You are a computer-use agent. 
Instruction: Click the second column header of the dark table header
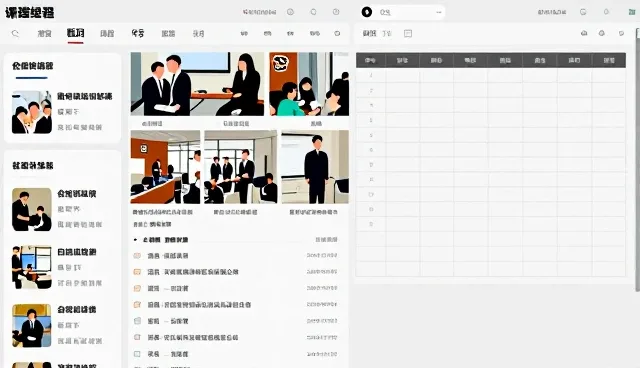coord(402,60)
